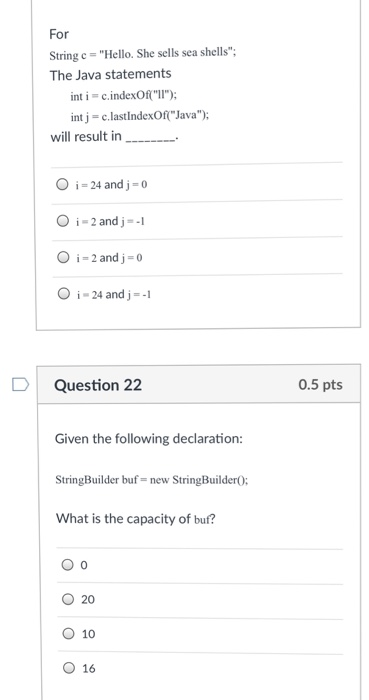Click the String c declaration code line

point(143,54)
